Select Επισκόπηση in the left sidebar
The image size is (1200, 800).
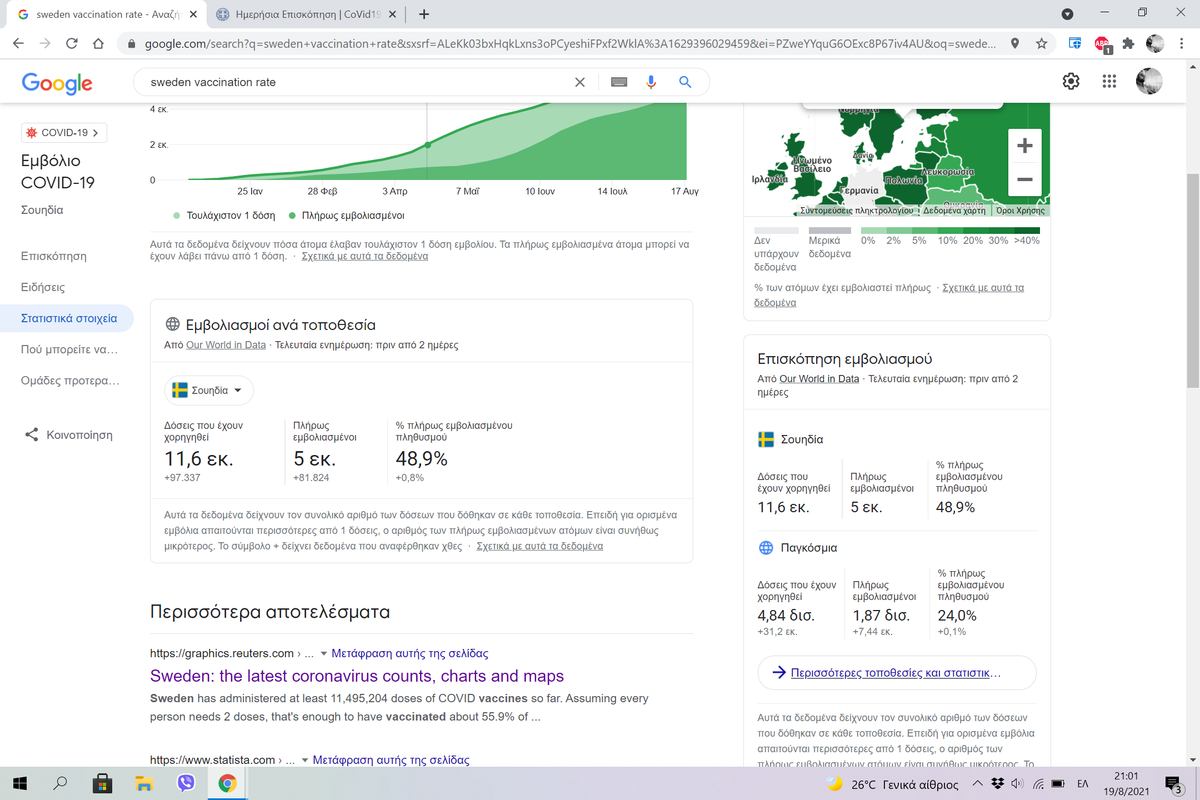click(54, 257)
